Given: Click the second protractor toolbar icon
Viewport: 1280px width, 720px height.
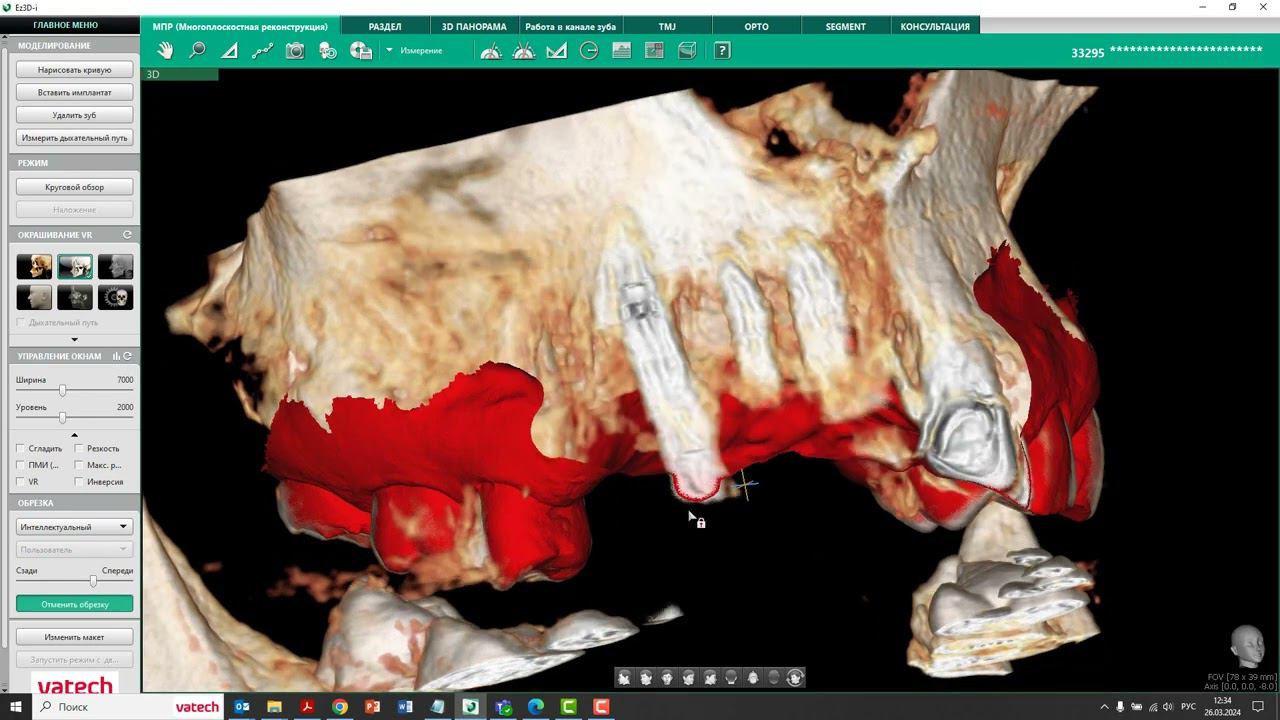Looking at the screenshot, I should (524, 51).
